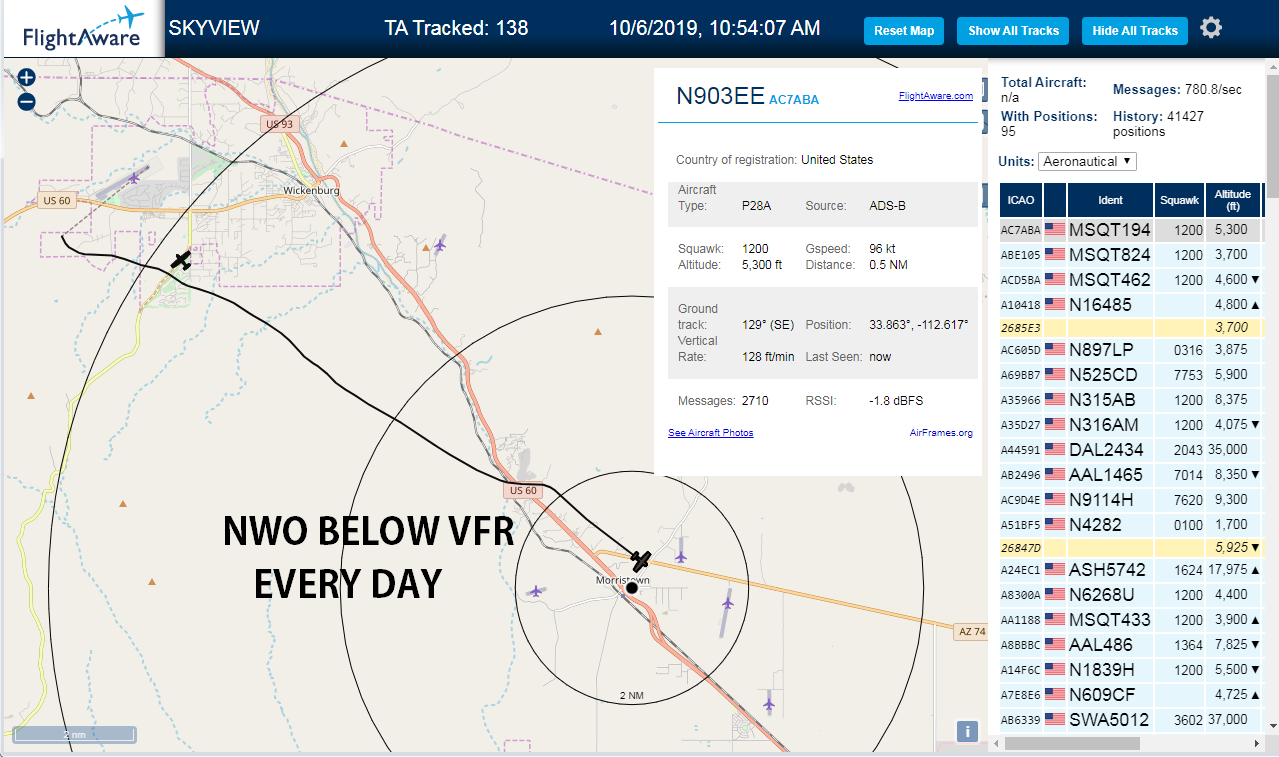Select the MSQT194 aircraft row

(1131, 230)
